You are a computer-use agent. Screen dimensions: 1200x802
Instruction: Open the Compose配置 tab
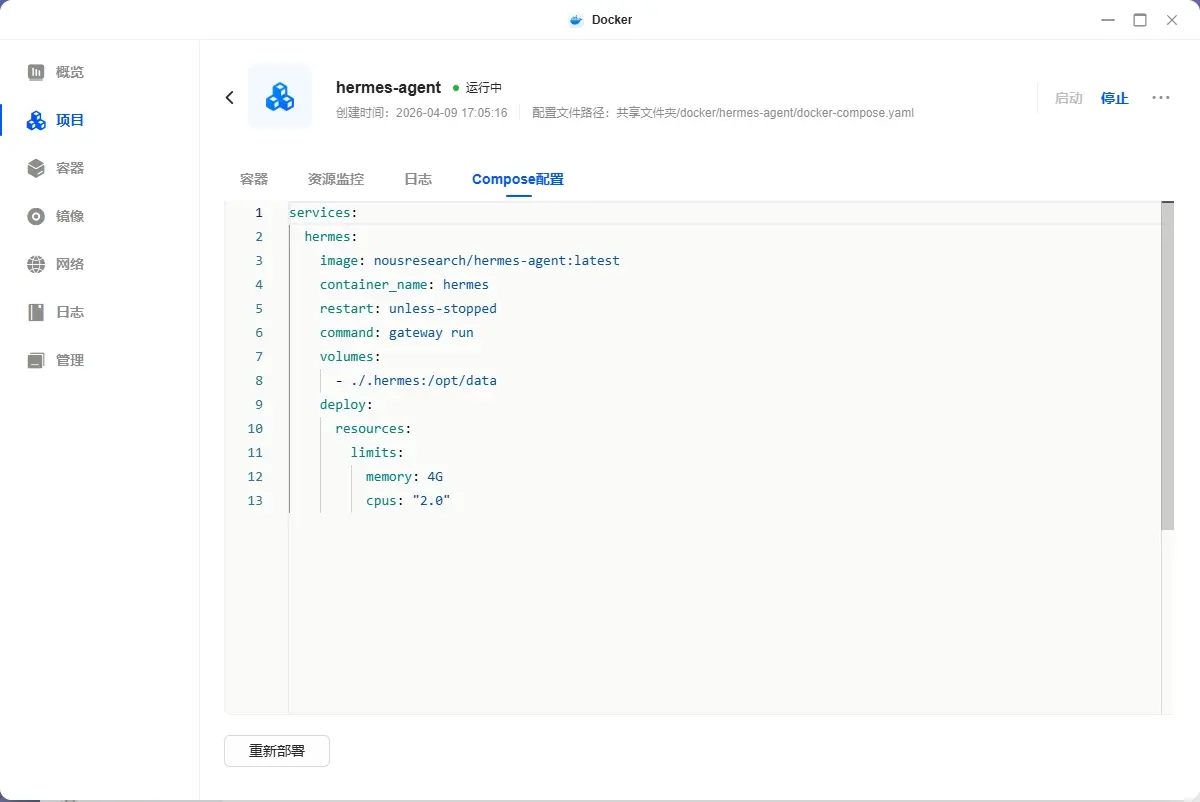[517, 179]
